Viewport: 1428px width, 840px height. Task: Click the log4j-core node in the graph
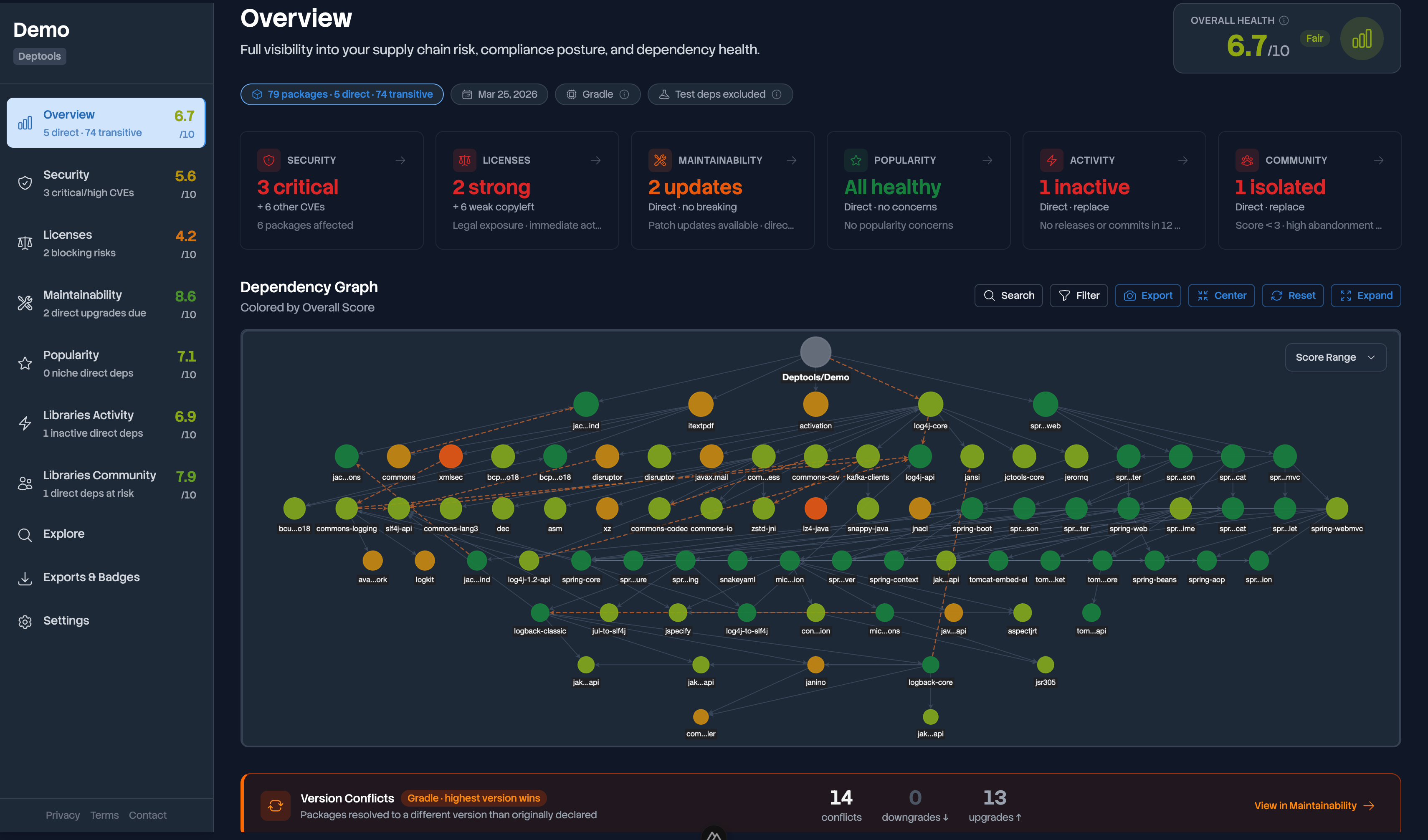pos(930,403)
